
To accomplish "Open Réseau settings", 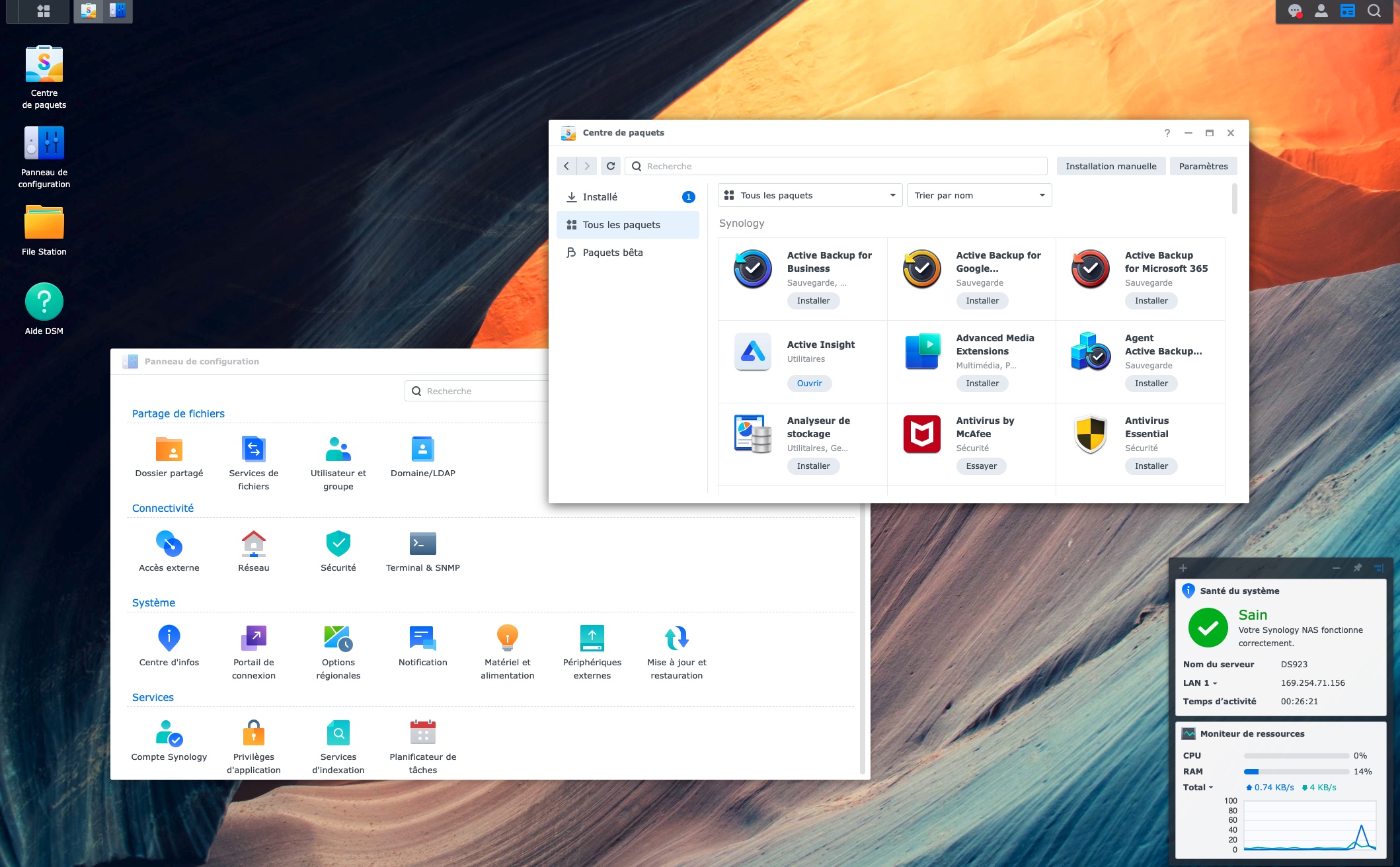I will coord(254,552).
